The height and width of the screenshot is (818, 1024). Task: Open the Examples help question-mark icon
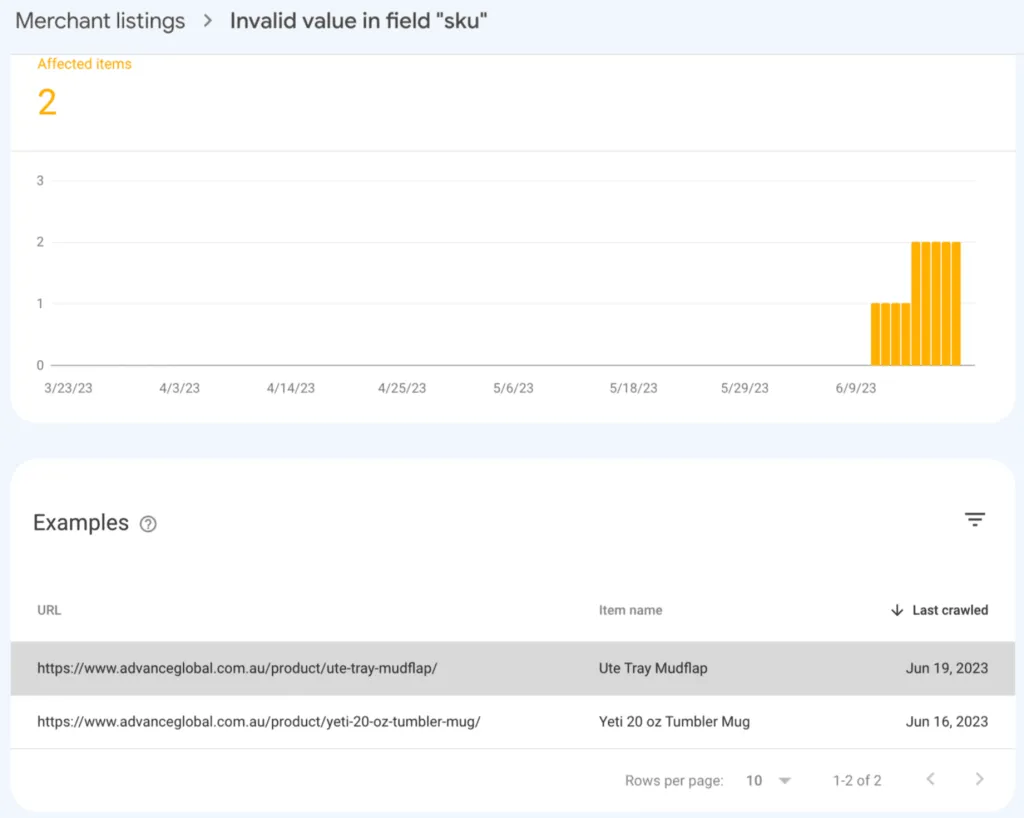pyautogui.click(x=148, y=524)
